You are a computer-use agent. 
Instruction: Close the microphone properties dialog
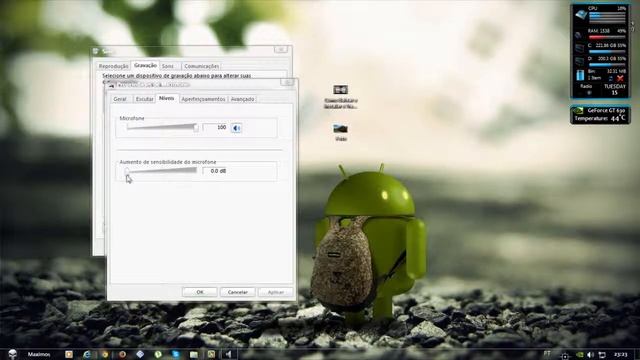[x=287, y=83]
